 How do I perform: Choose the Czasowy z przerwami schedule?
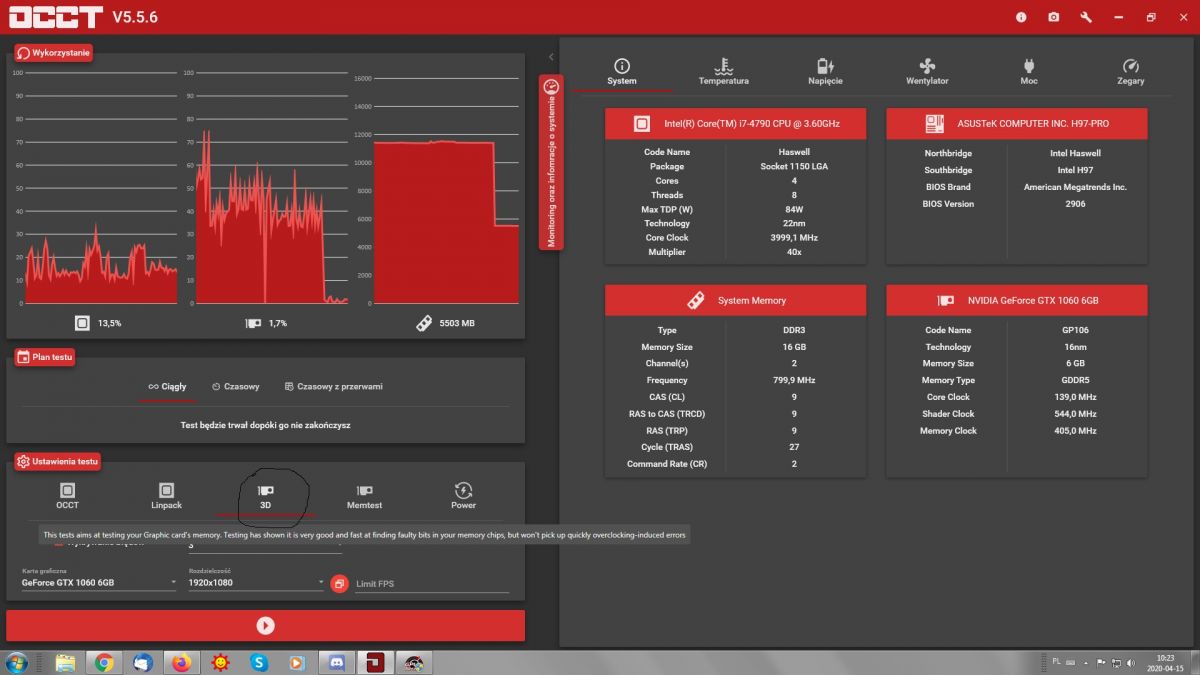tap(333, 386)
